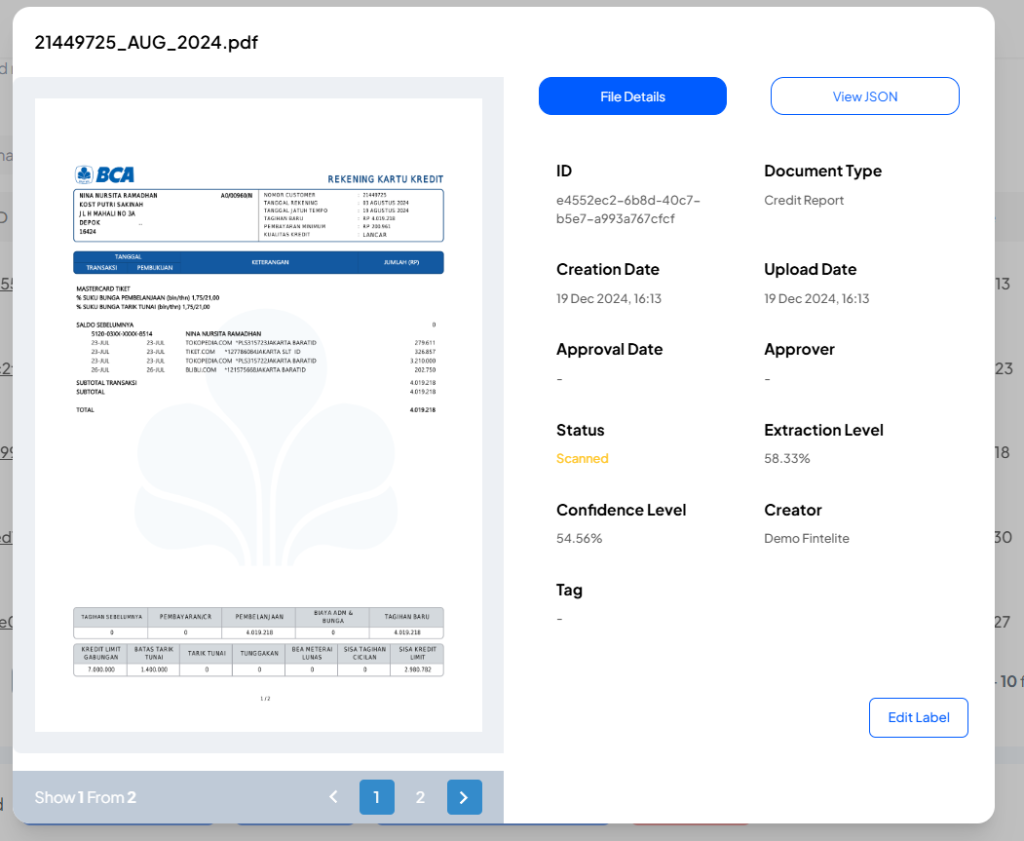Click the blue transaction table header in the preview
This screenshot has width=1024, height=841.
(x=258, y=262)
